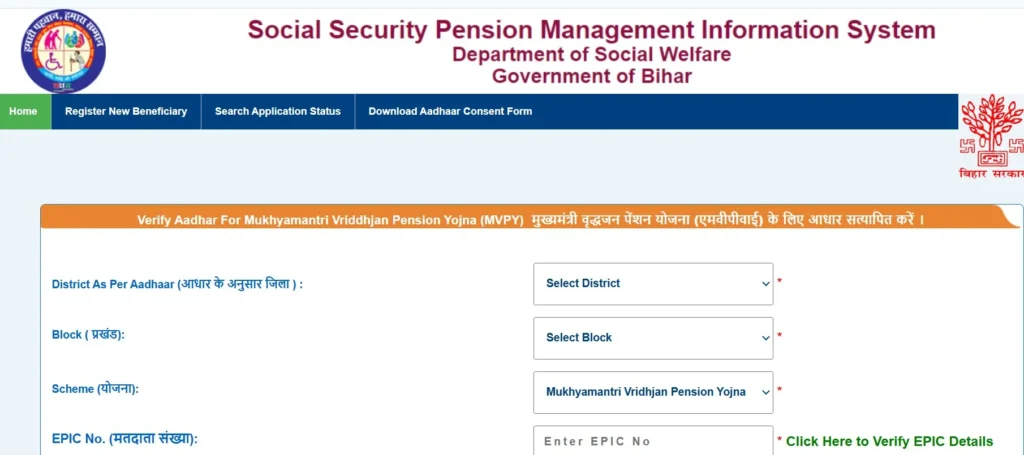Open Search Application Status page
This screenshot has width=1024, height=455.
pyautogui.click(x=278, y=112)
